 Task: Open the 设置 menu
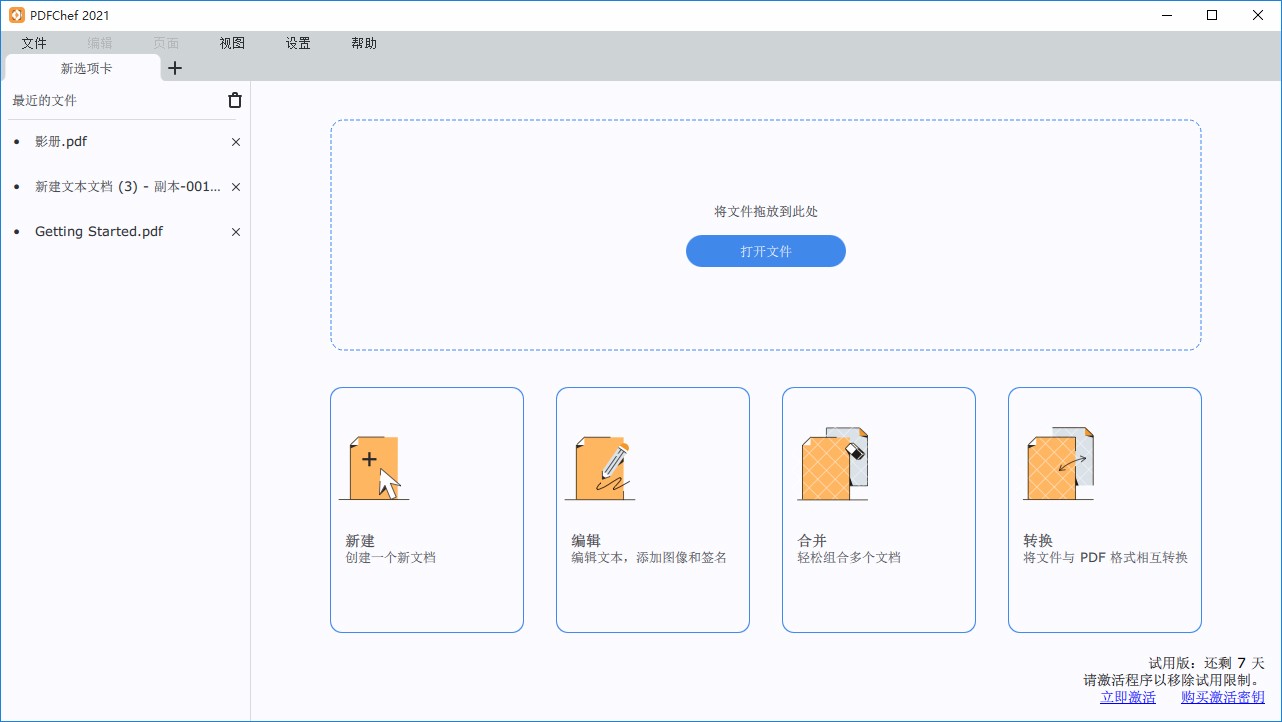click(x=297, y=43)
